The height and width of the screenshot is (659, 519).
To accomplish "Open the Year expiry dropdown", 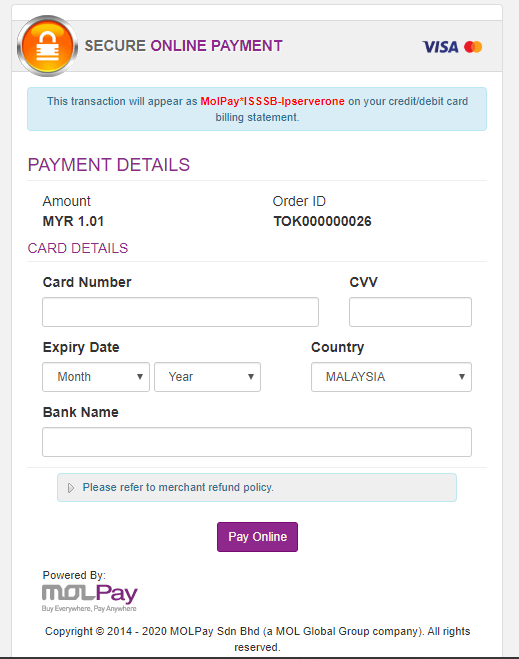I will 208,377.
